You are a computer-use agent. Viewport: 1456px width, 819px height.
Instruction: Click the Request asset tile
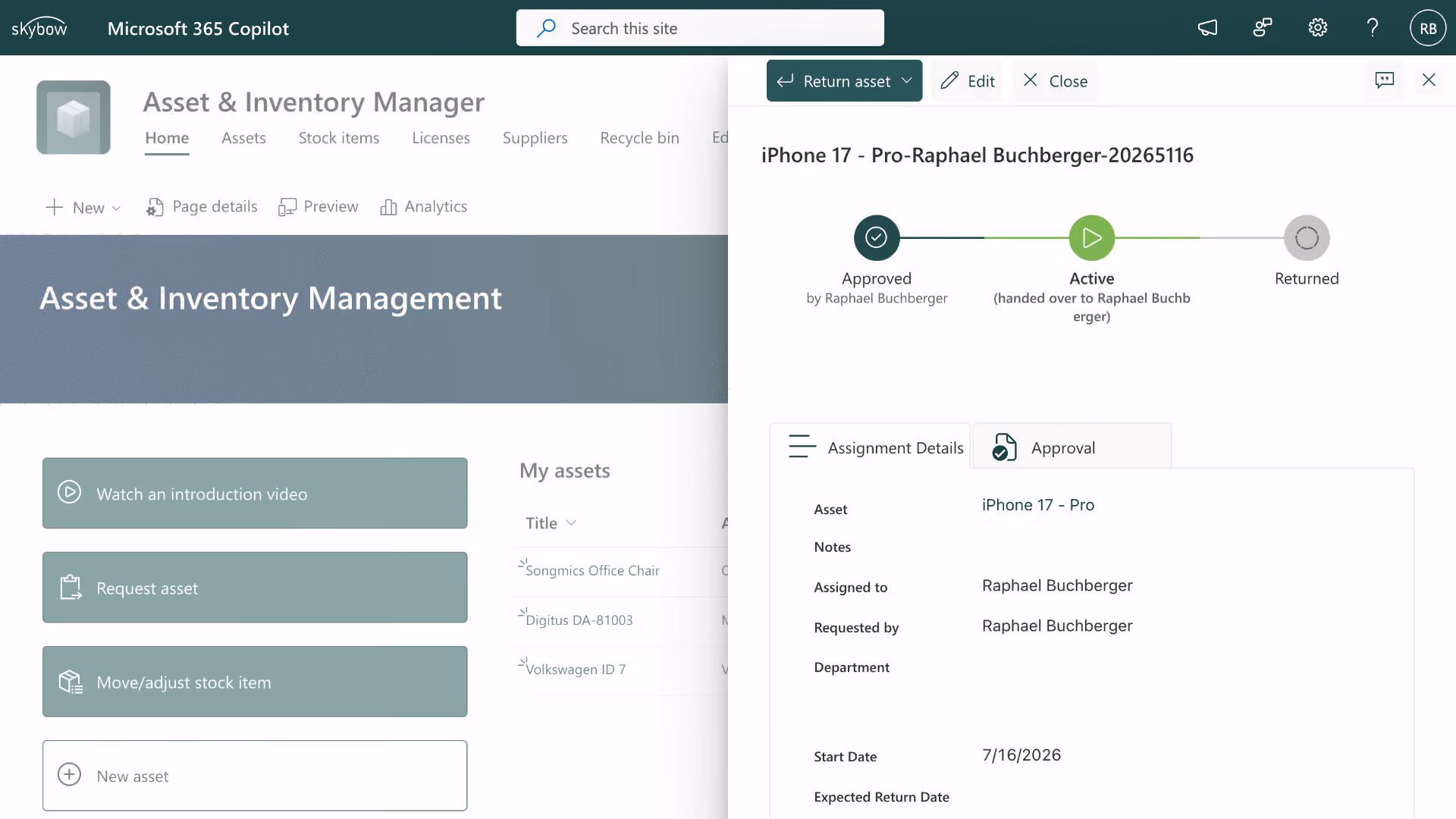(255, 588)
